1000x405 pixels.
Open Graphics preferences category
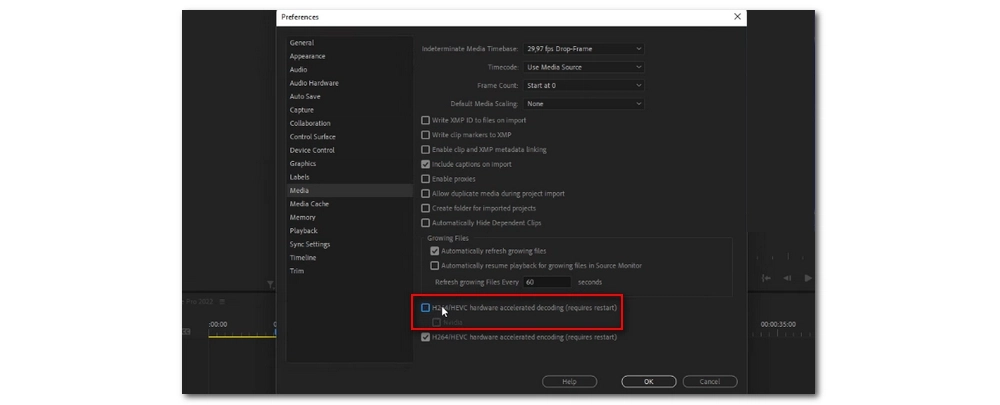click(x=303, y=163)
